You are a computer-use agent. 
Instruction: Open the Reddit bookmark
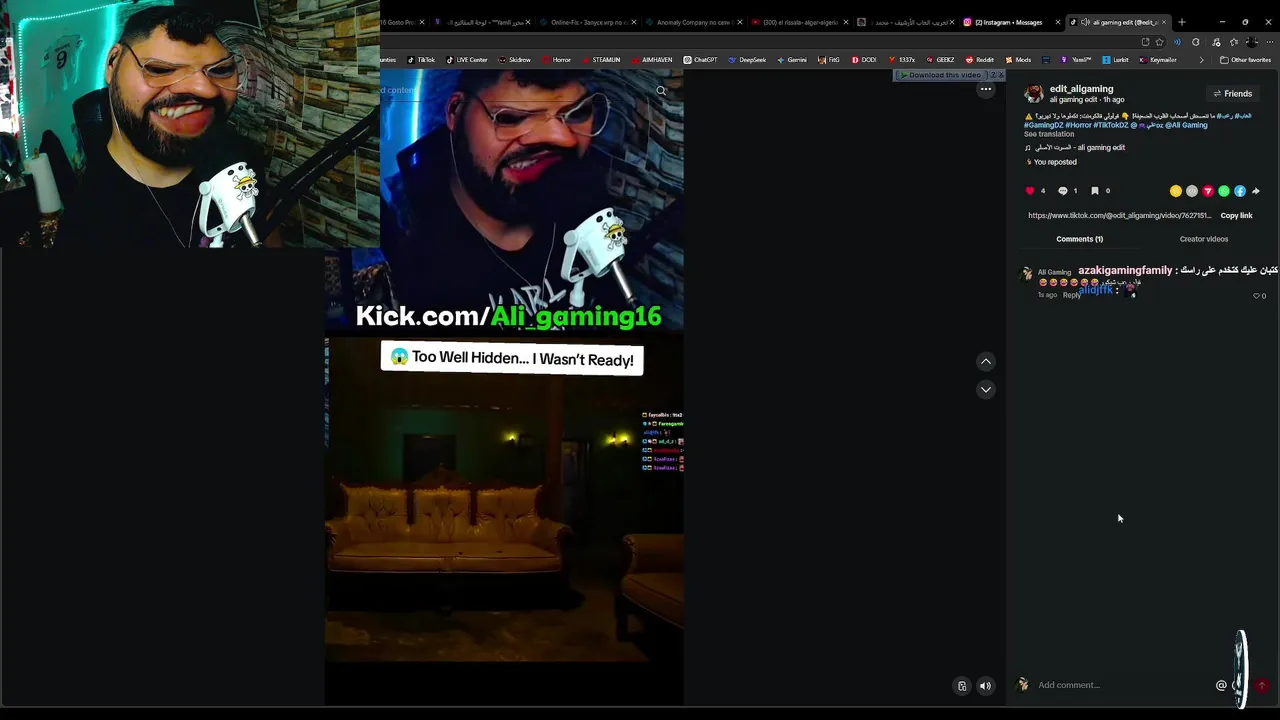tap(980, 60)
